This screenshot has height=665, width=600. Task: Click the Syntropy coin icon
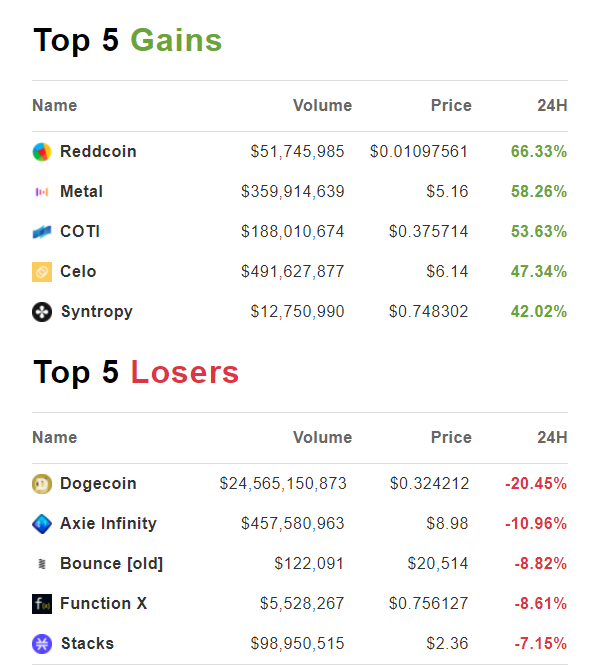point(42,312)
